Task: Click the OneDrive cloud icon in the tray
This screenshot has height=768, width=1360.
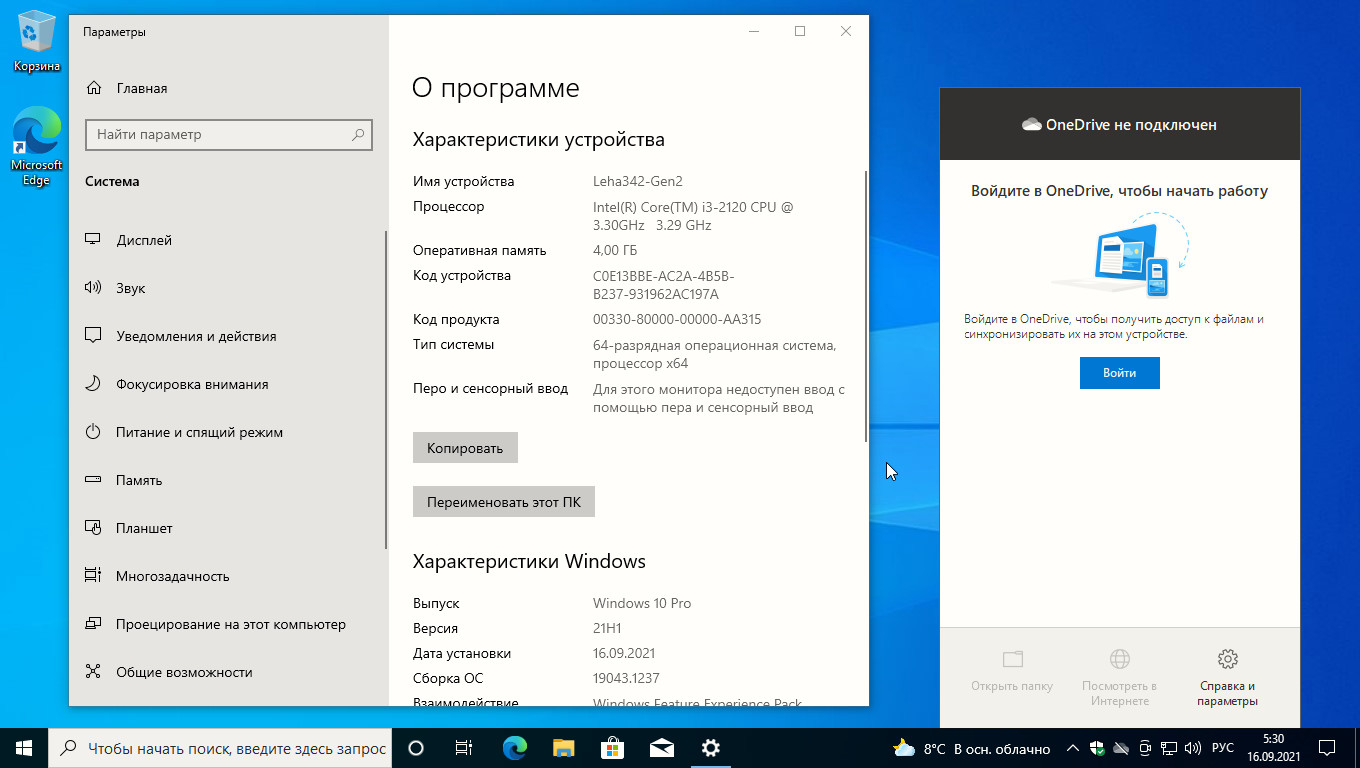Action: click(x=1121, y=748)
